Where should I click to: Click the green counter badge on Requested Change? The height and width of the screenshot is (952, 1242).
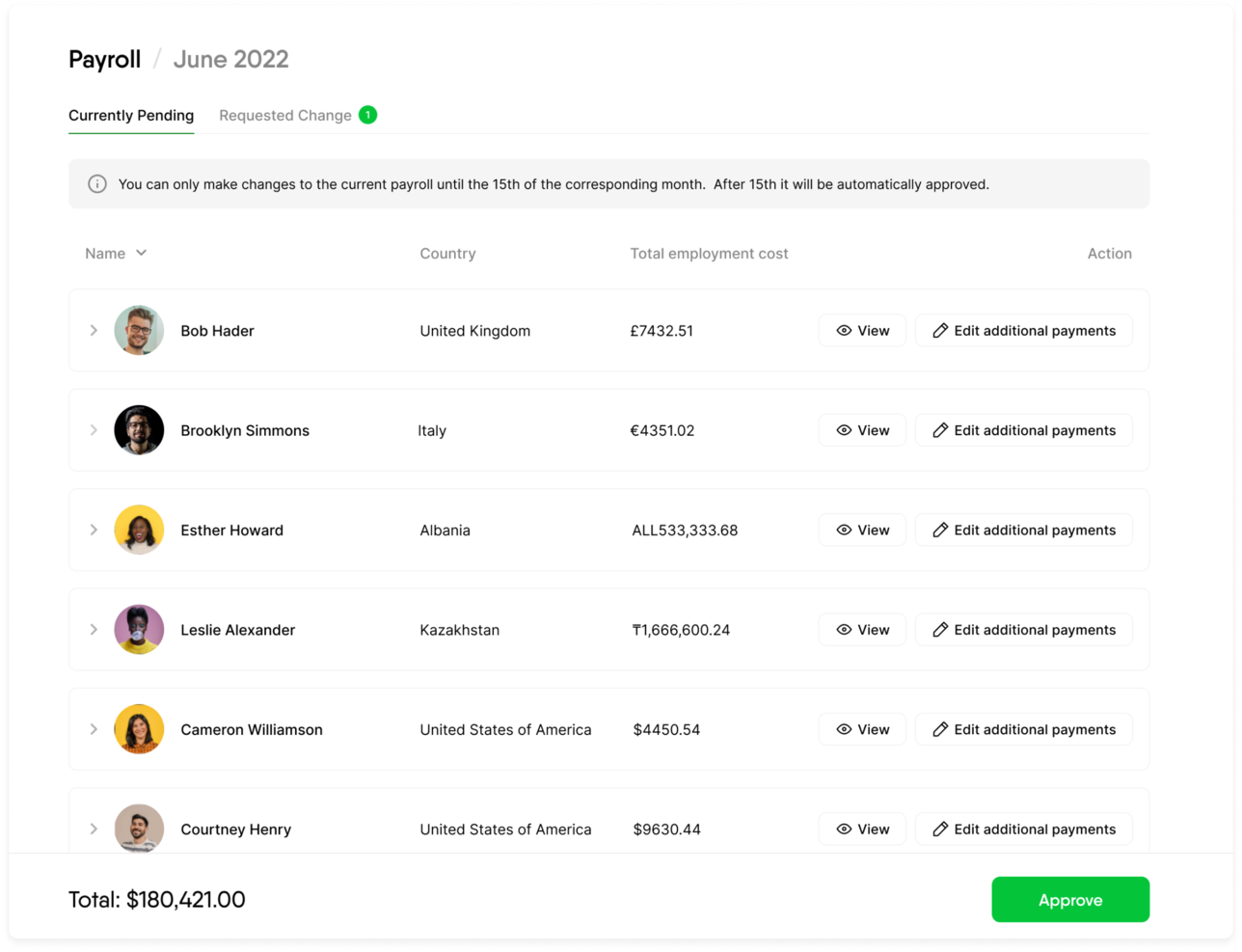coord(367,114)
